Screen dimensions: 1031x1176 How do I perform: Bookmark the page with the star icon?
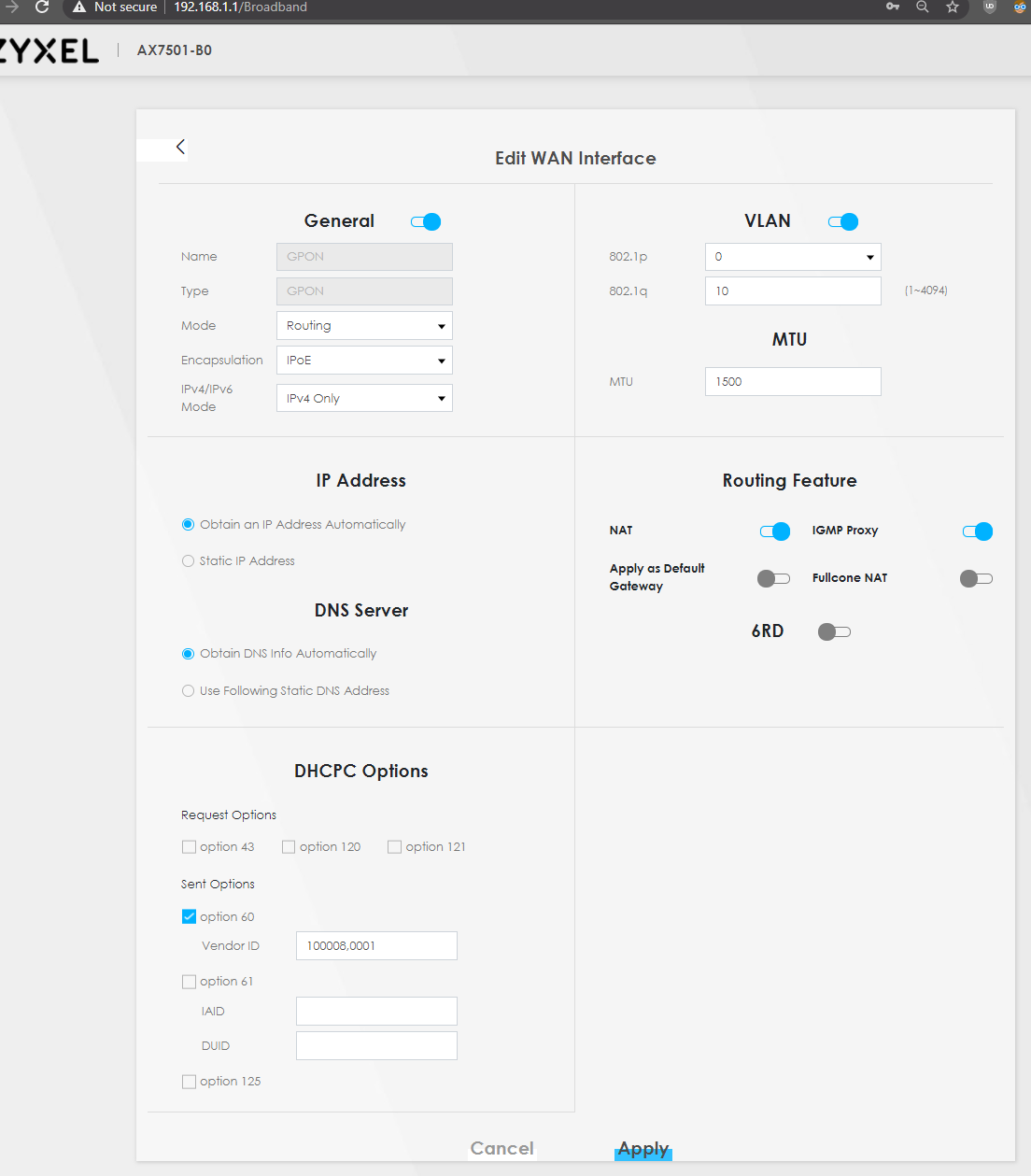coord(952,7)
